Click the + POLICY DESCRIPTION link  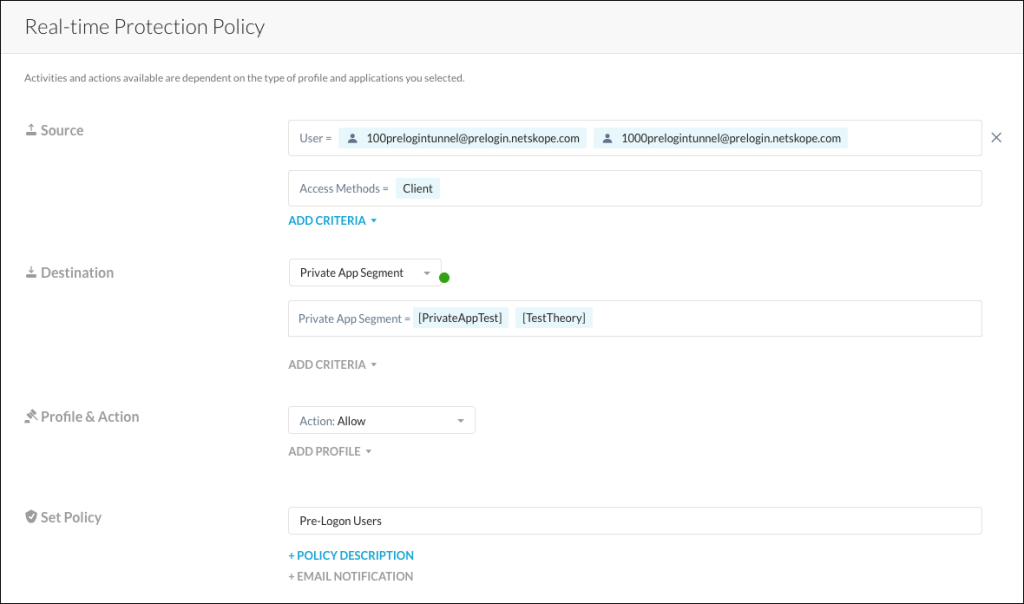click(x=351, y=555)
